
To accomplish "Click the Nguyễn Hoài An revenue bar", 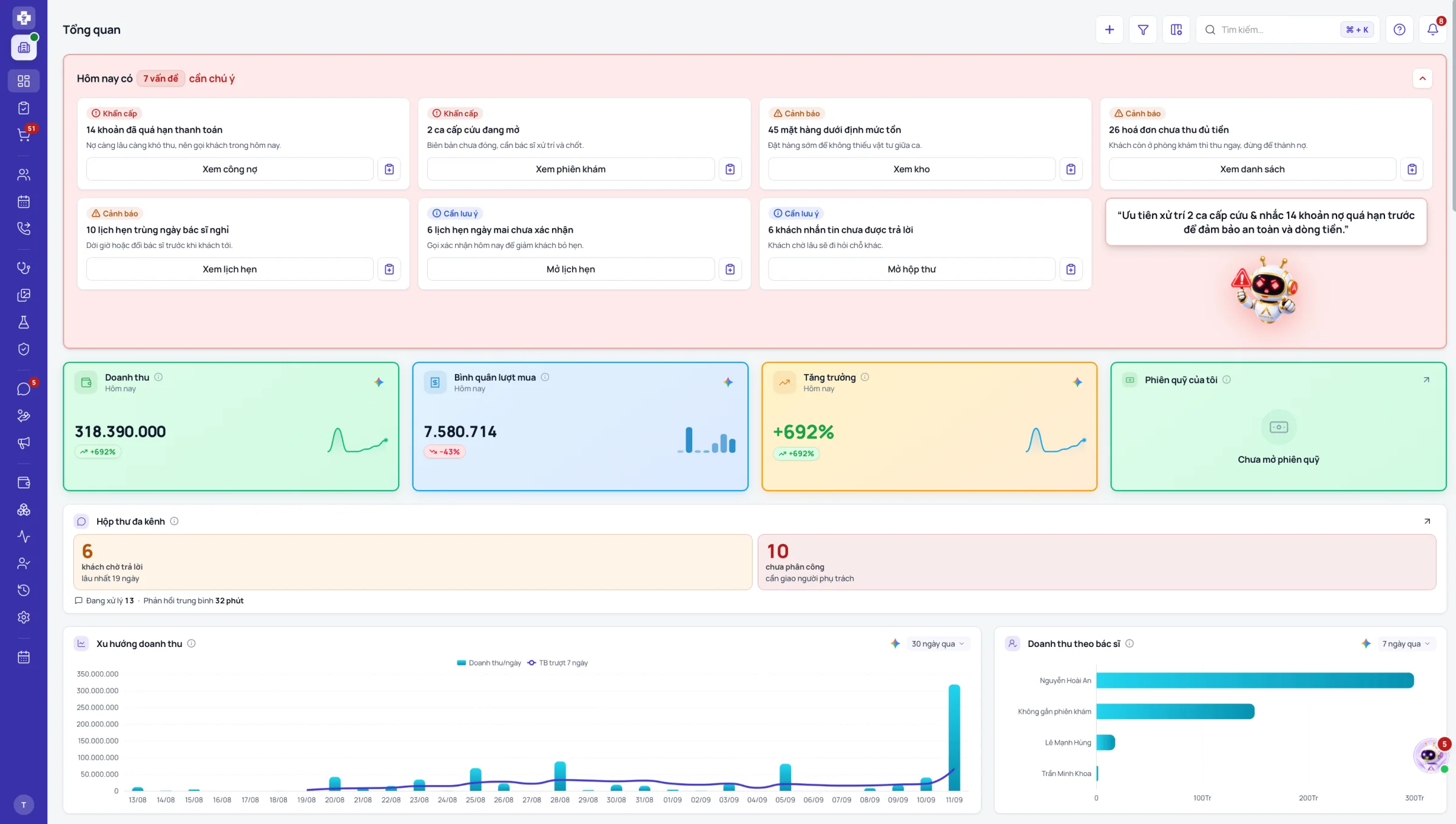I will pos(1255,680).
